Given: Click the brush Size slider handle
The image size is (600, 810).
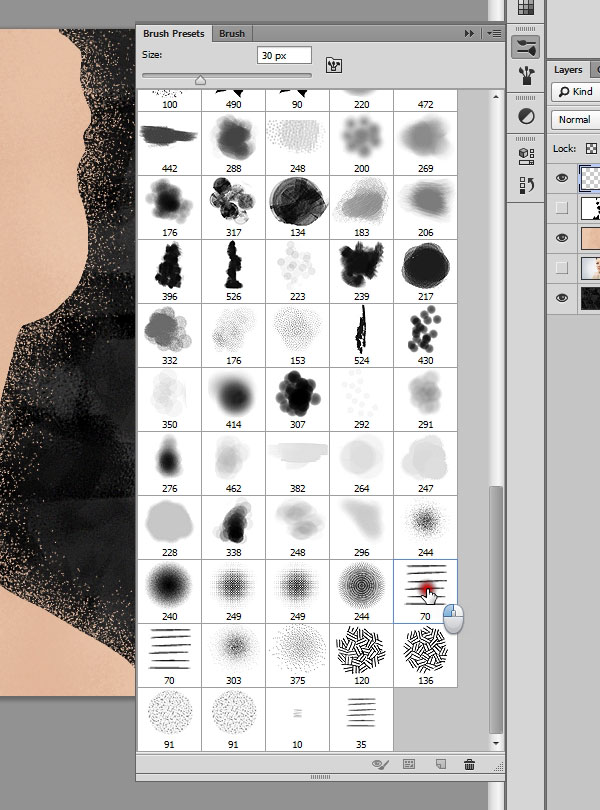Looking at the screenshot, I should 200,80.
